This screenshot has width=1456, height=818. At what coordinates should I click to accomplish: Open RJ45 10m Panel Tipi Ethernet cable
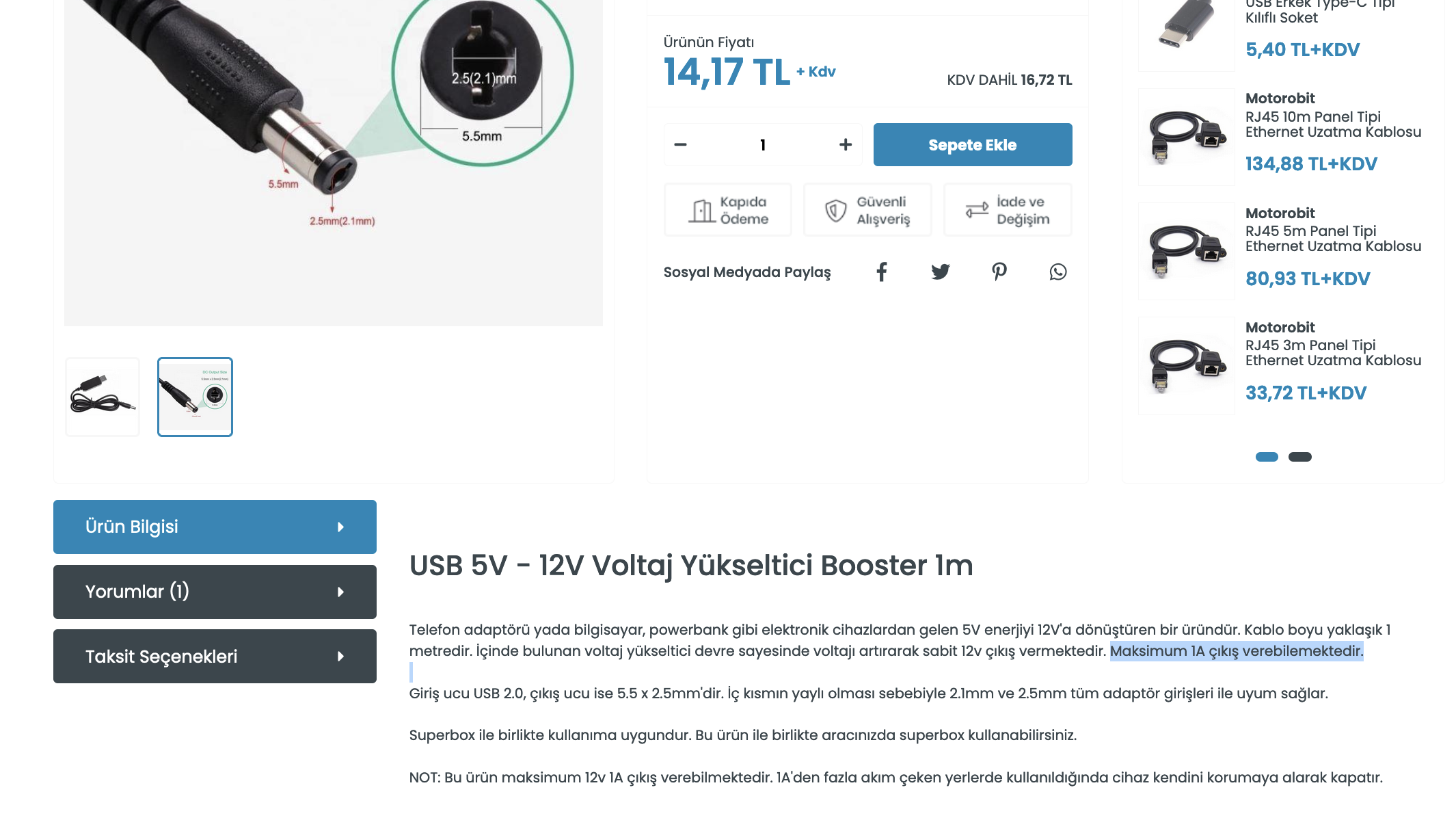point(1333,124)
